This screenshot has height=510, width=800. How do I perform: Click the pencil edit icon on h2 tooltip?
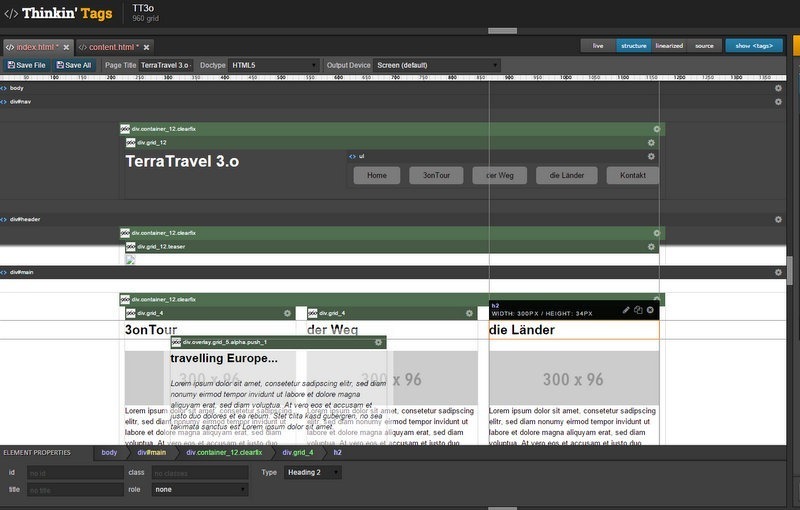pyautogui.click(x=626, y=310)
